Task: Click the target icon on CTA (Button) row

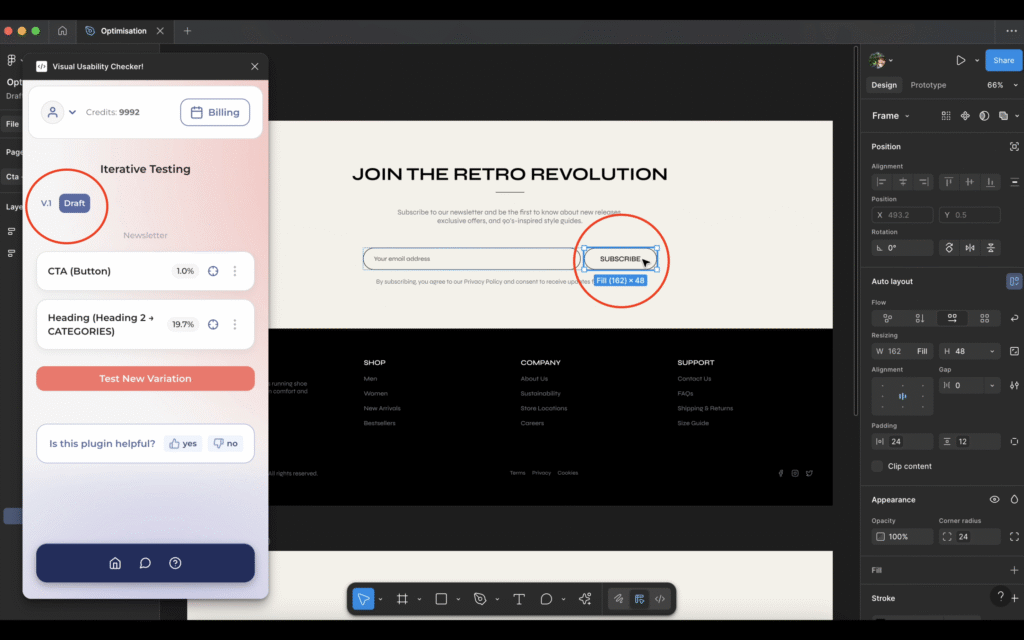Action: (x=213, y=271)
